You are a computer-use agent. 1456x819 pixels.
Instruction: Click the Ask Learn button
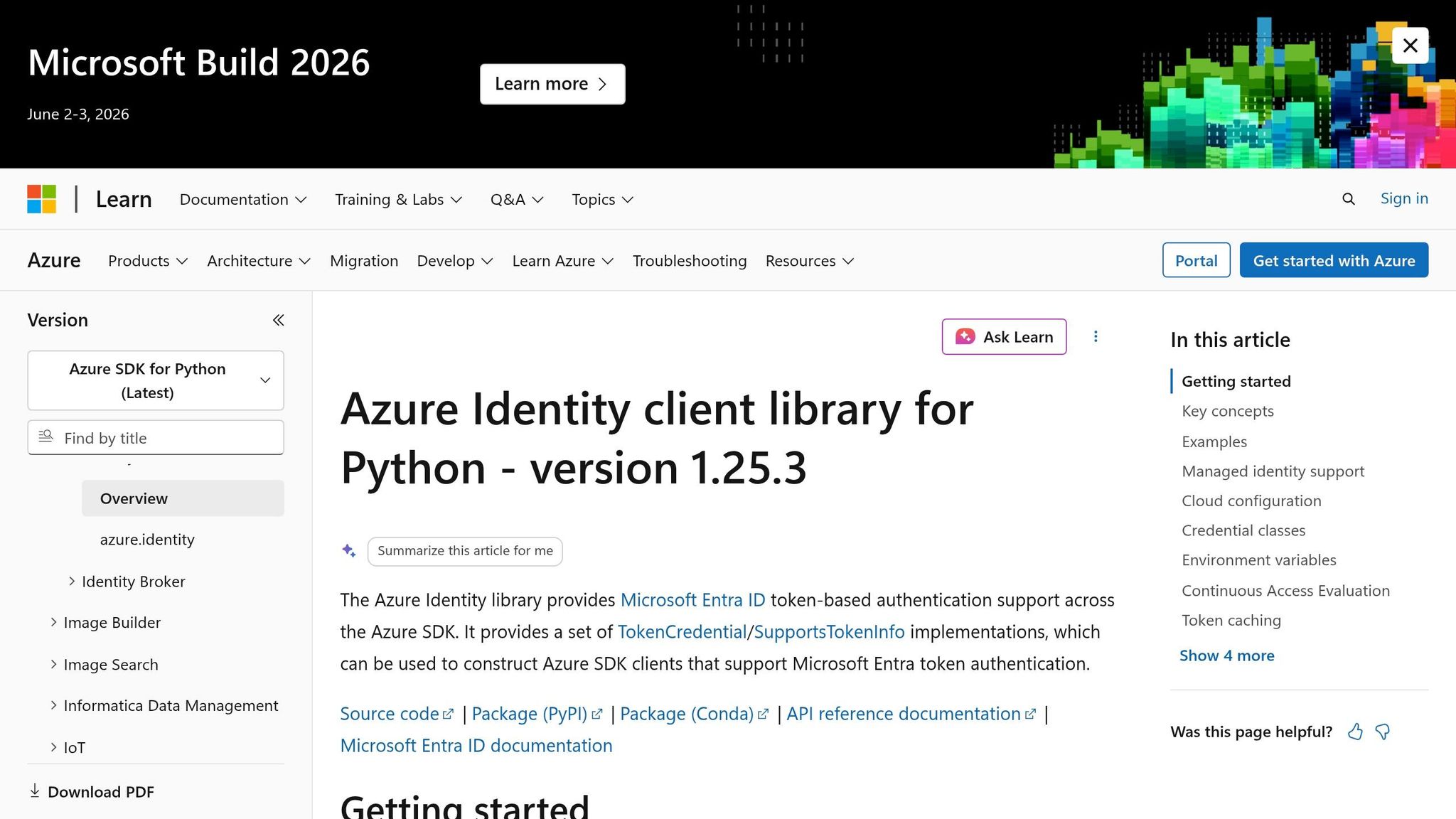[x=1004, y=337]
